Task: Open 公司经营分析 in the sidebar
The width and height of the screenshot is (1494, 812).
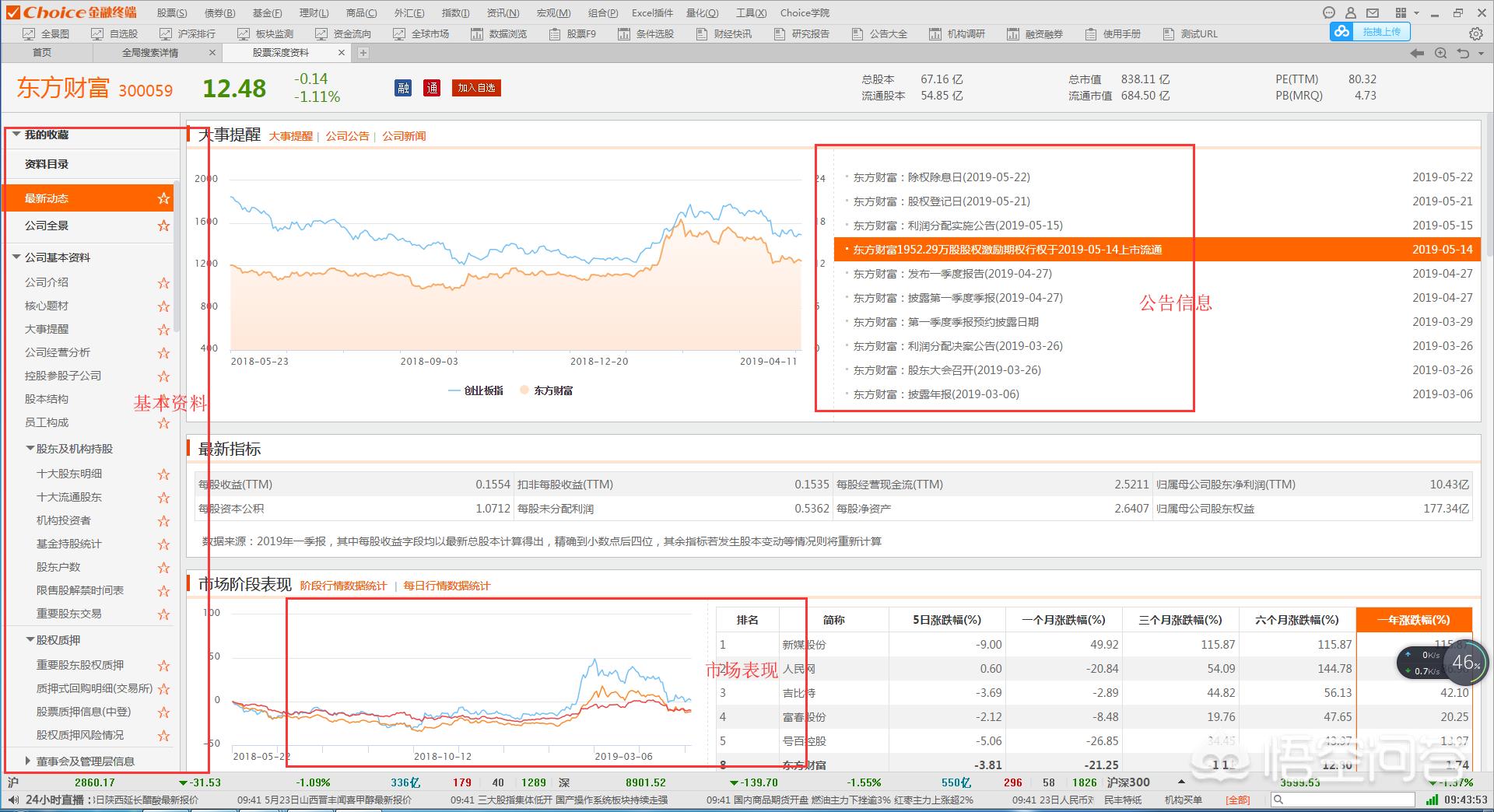Action: [x=58, y=352]
